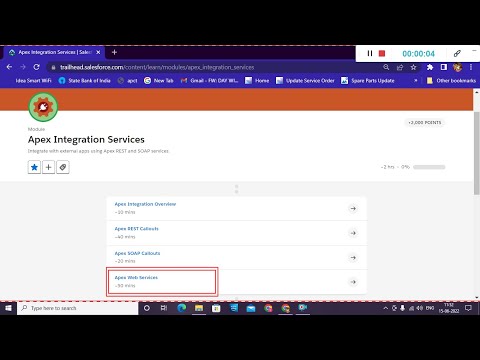480x360 pixels.
Task: Go forward in browser history
Action: point(23,67)
